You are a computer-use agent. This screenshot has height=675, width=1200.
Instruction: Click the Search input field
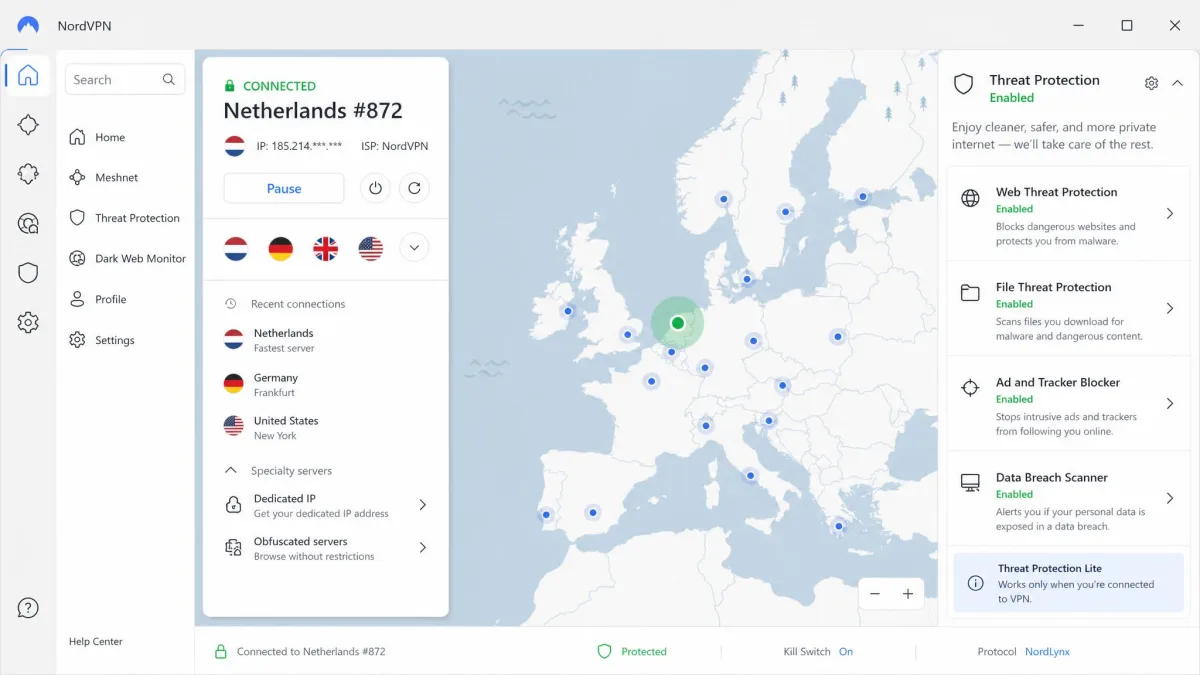click(x=125, y=80)
